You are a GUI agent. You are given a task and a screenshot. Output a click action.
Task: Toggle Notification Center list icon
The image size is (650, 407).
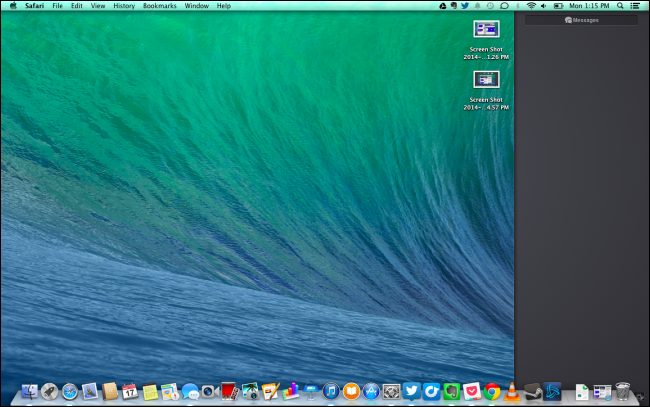point(635,6)
